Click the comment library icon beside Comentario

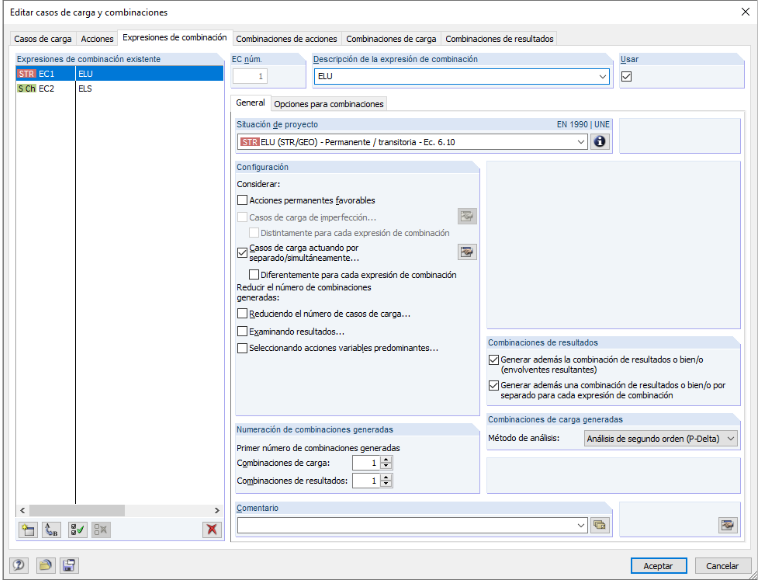600,525
